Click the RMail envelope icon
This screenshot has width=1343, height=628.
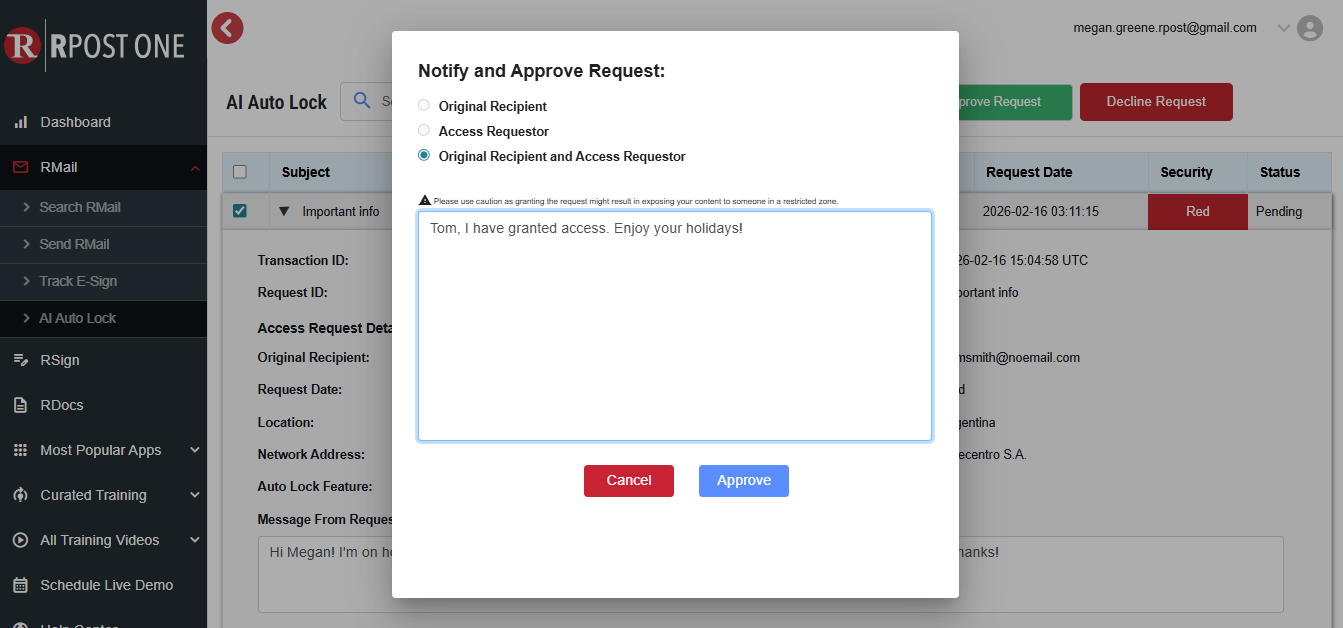coord(20,167)
